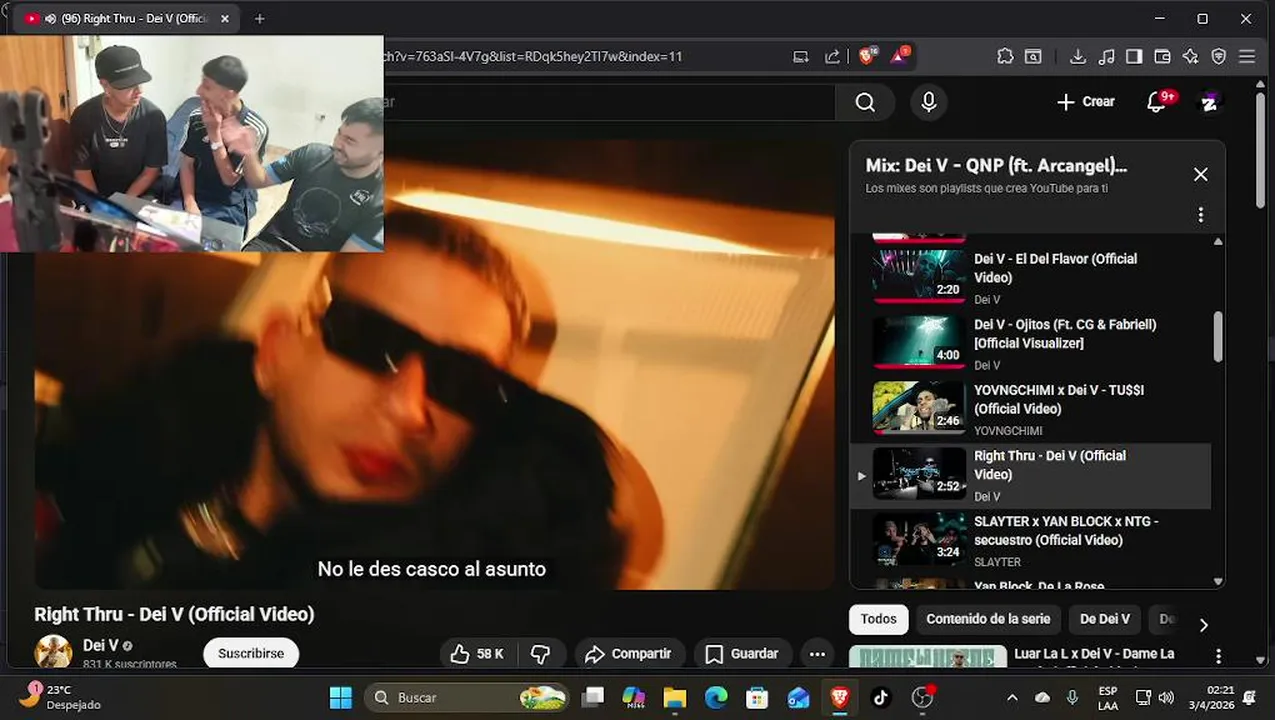Click Compartir share button

[629, 654]
